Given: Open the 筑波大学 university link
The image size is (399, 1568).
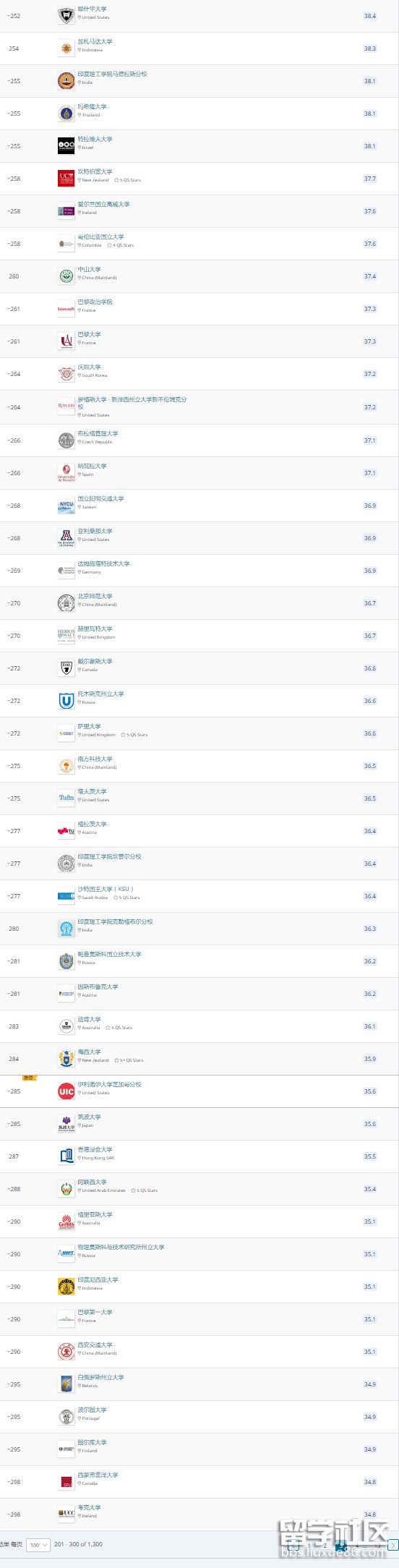Looking at the screenshot, I should point(90,1117).
